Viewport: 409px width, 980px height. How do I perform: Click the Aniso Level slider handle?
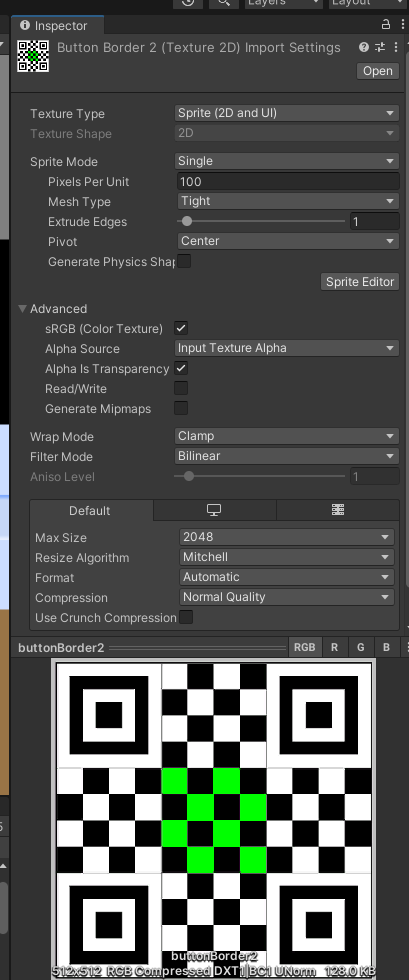tap(189, 476)
